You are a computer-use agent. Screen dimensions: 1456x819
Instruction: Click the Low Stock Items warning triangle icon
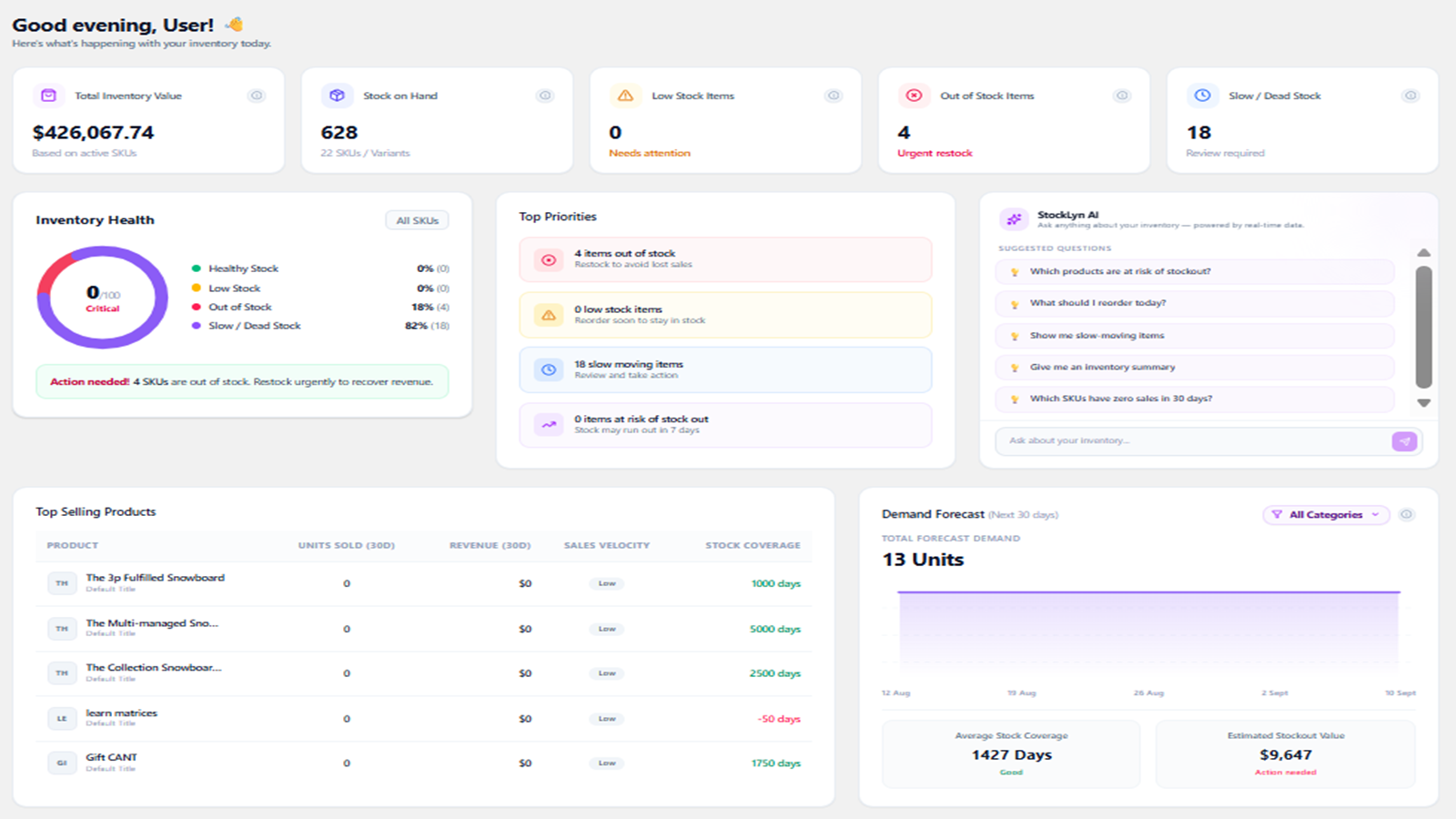click(x=626, y=96)
